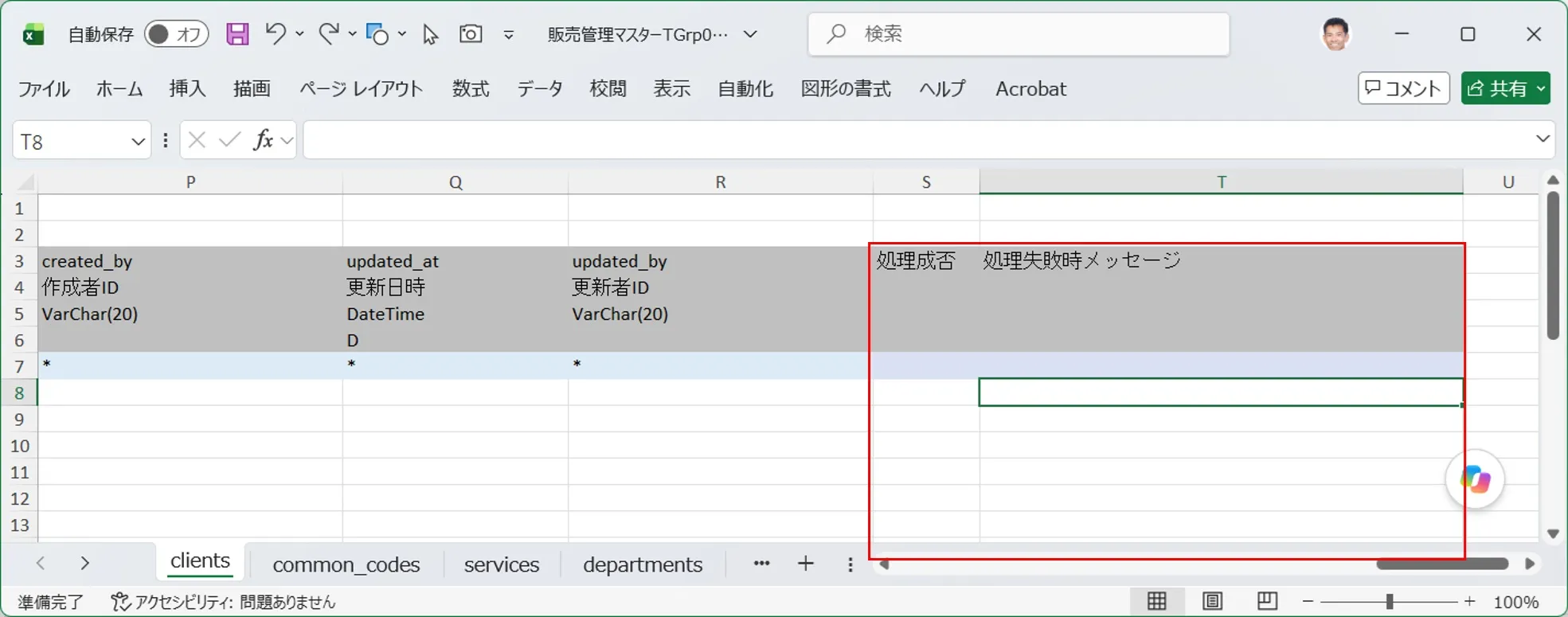The width and height of the screenshot is (1568, 617).
Task: Open the Copilot floating icon
Action: [x=1475, y=479]
